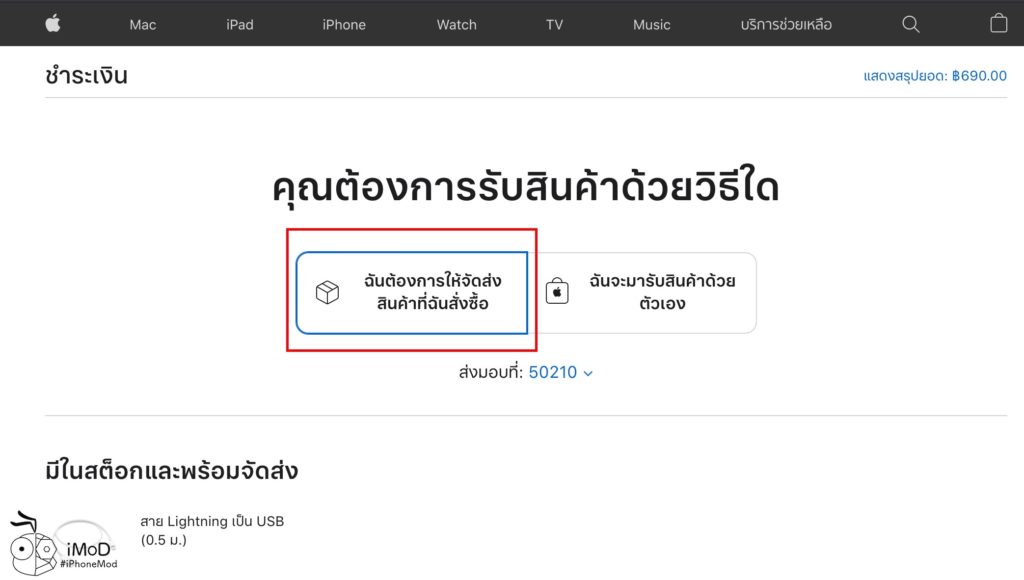Viewport: 1024px width, 580px height.
Task: Click the 50210 postal code link
Action: pyautogui.click(x=553, y=372)
